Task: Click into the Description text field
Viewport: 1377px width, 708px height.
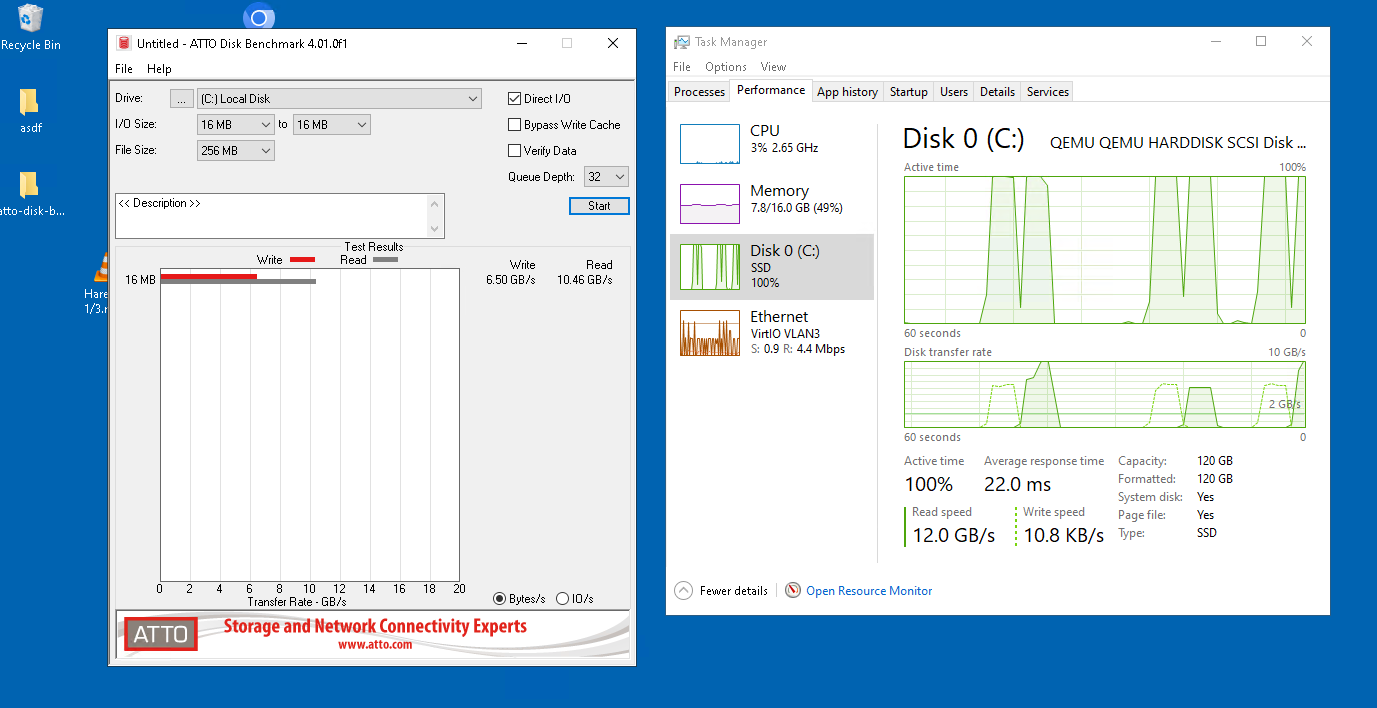Action: click(270, 215)
